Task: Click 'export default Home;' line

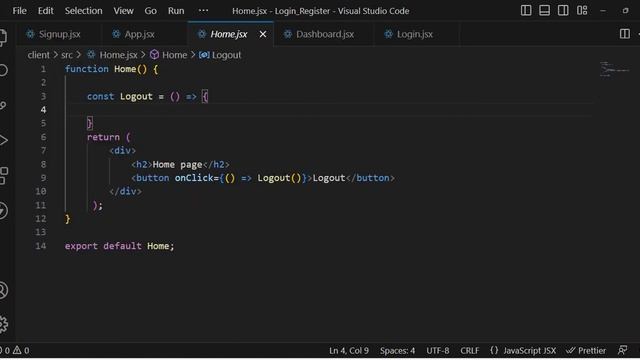Action: (120, 246)
